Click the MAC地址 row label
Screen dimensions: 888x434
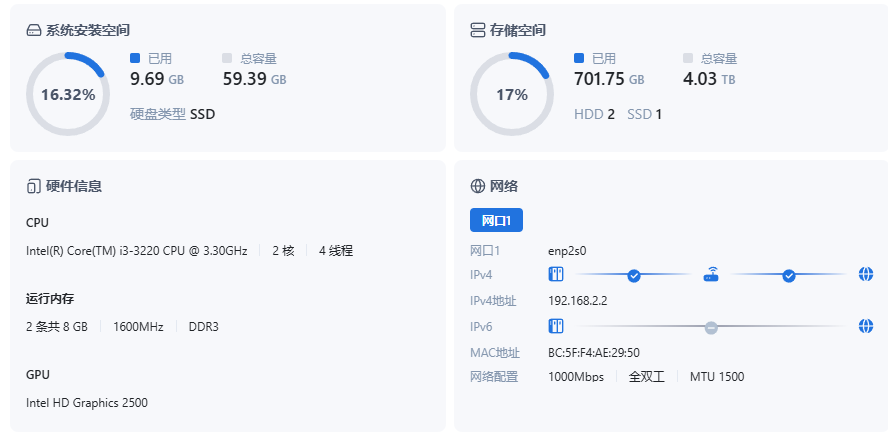pyautogui.click(x=495, y=353)
